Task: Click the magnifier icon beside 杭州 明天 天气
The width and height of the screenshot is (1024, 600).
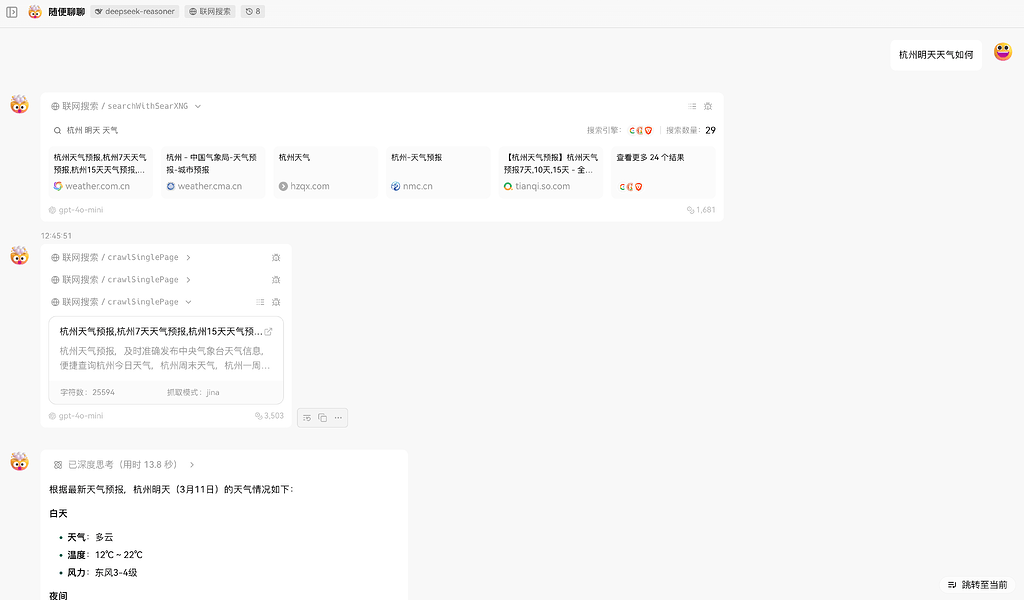Action: pyautogui.click(x=57, y=131)
